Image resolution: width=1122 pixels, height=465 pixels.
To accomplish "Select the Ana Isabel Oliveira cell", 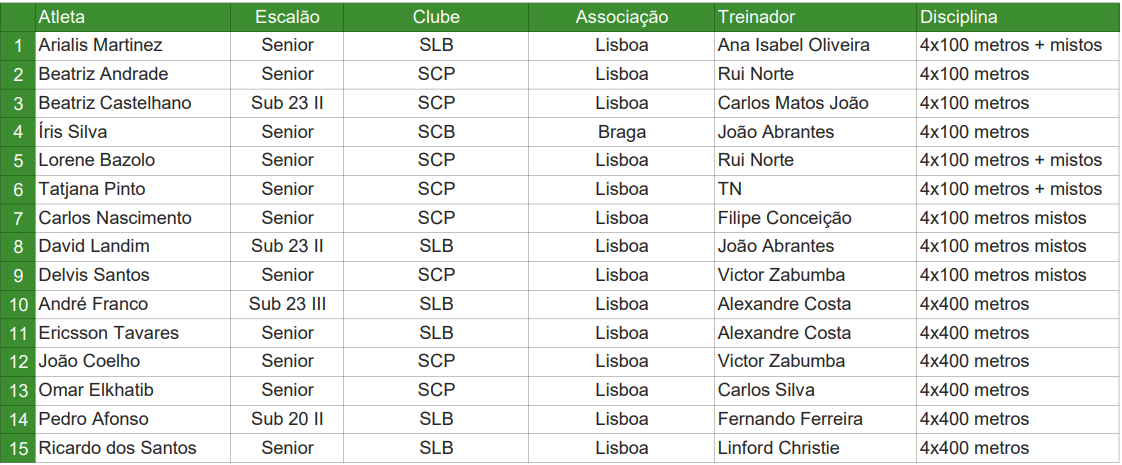I will coord(793,45).
